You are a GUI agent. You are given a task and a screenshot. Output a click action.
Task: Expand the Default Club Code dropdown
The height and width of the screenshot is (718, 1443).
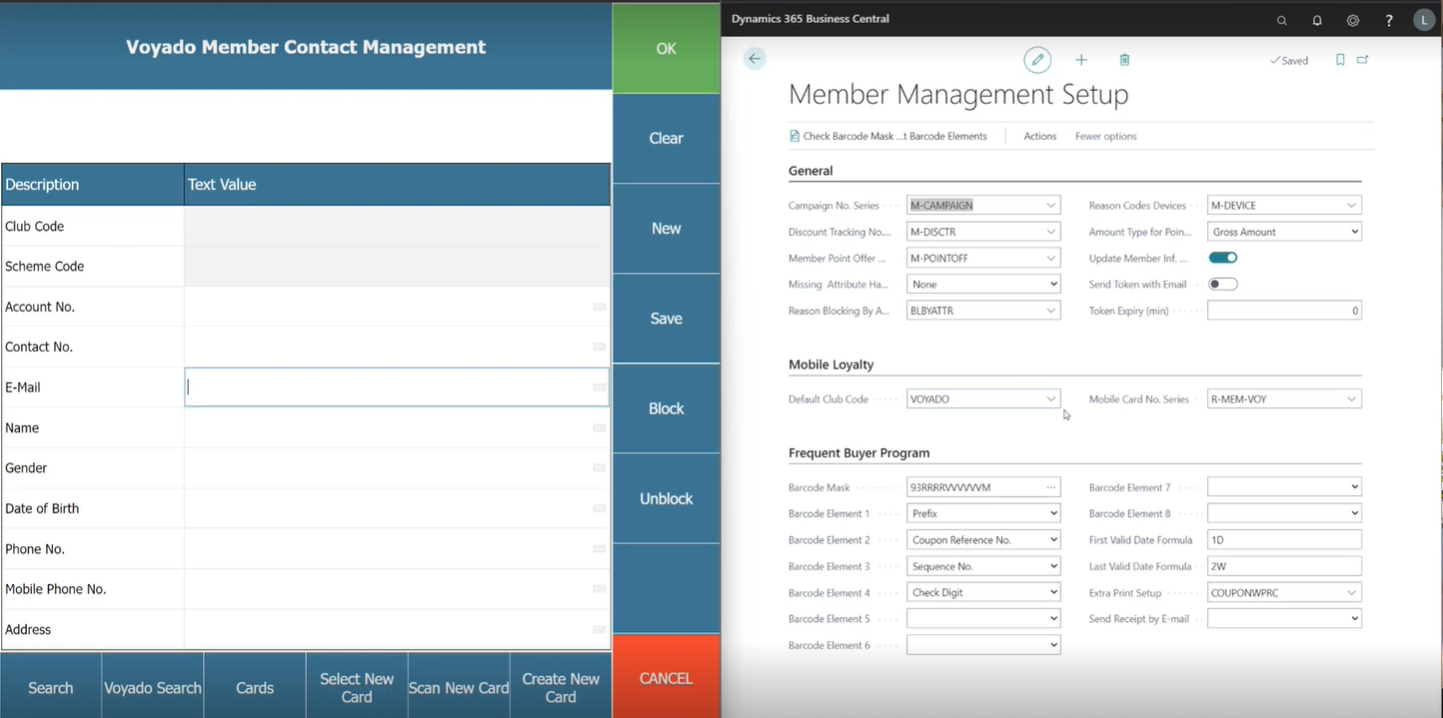tap(1050, 399)
